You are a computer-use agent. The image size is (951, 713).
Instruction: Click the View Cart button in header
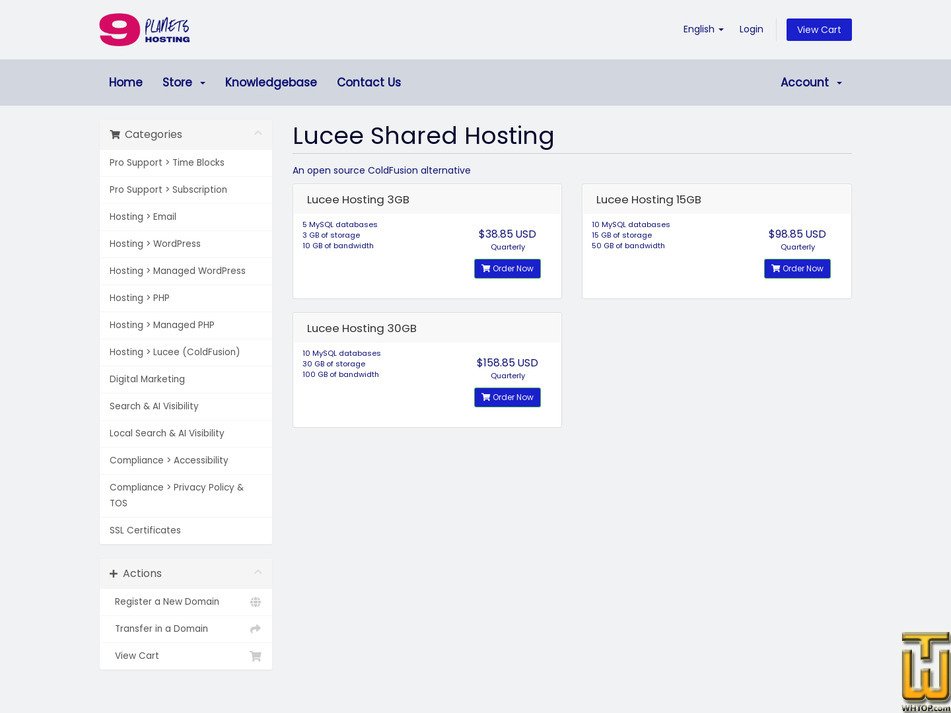point(819,30)
